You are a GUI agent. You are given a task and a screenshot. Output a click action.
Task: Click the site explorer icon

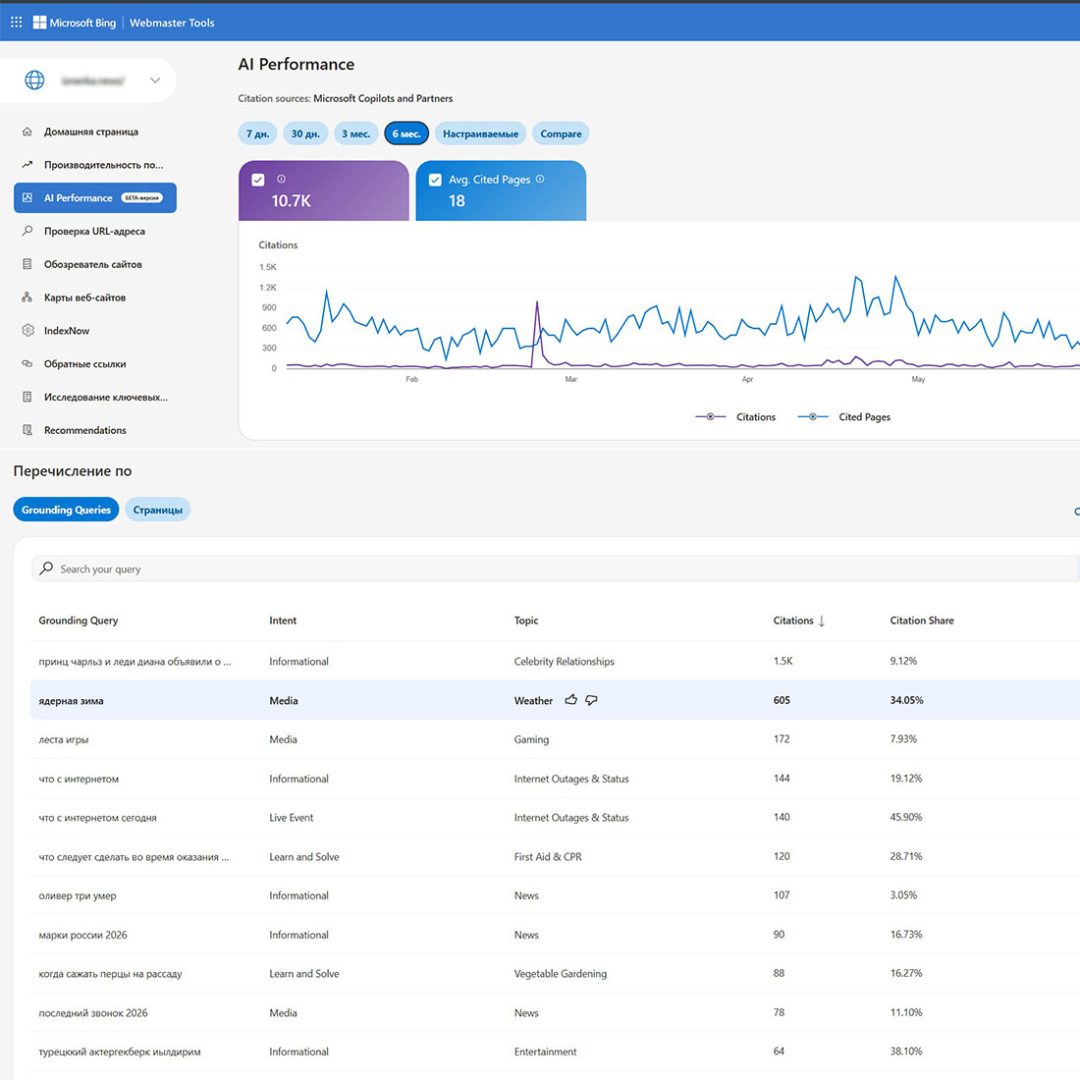coord(27,264)
